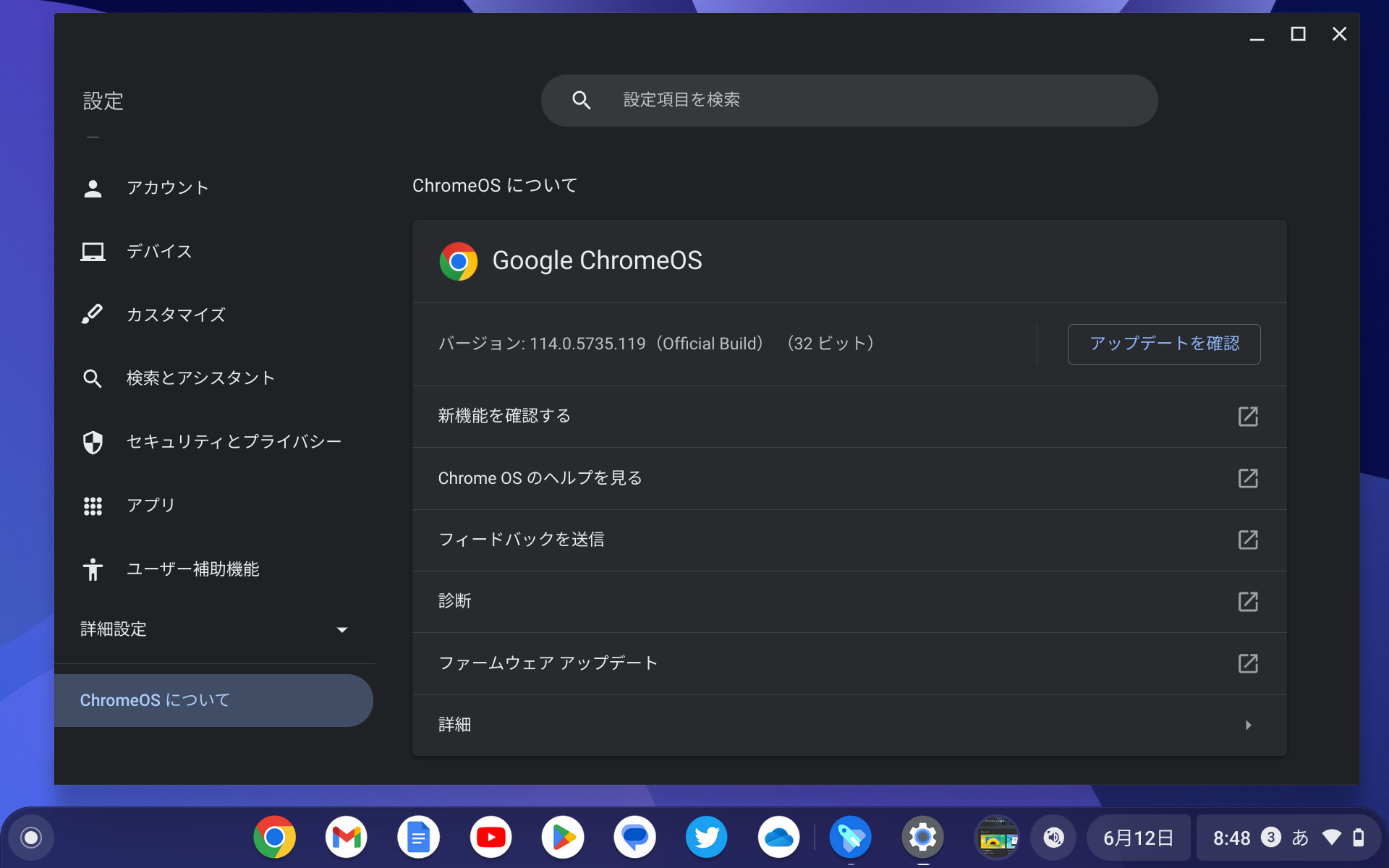Open YouTube from the shelf
The image size is (1389, 868).
490,837
